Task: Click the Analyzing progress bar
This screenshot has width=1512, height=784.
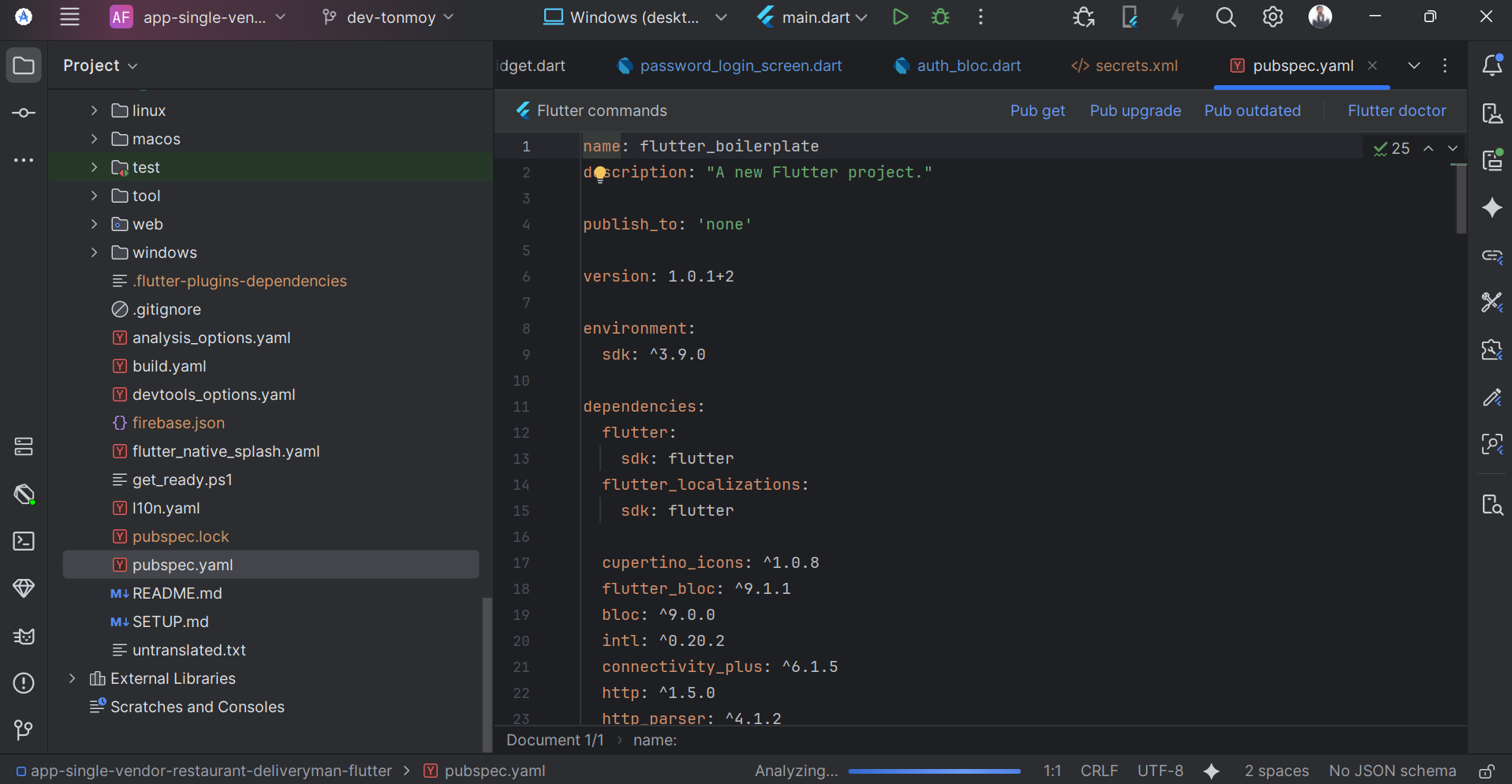Action: 934,771
